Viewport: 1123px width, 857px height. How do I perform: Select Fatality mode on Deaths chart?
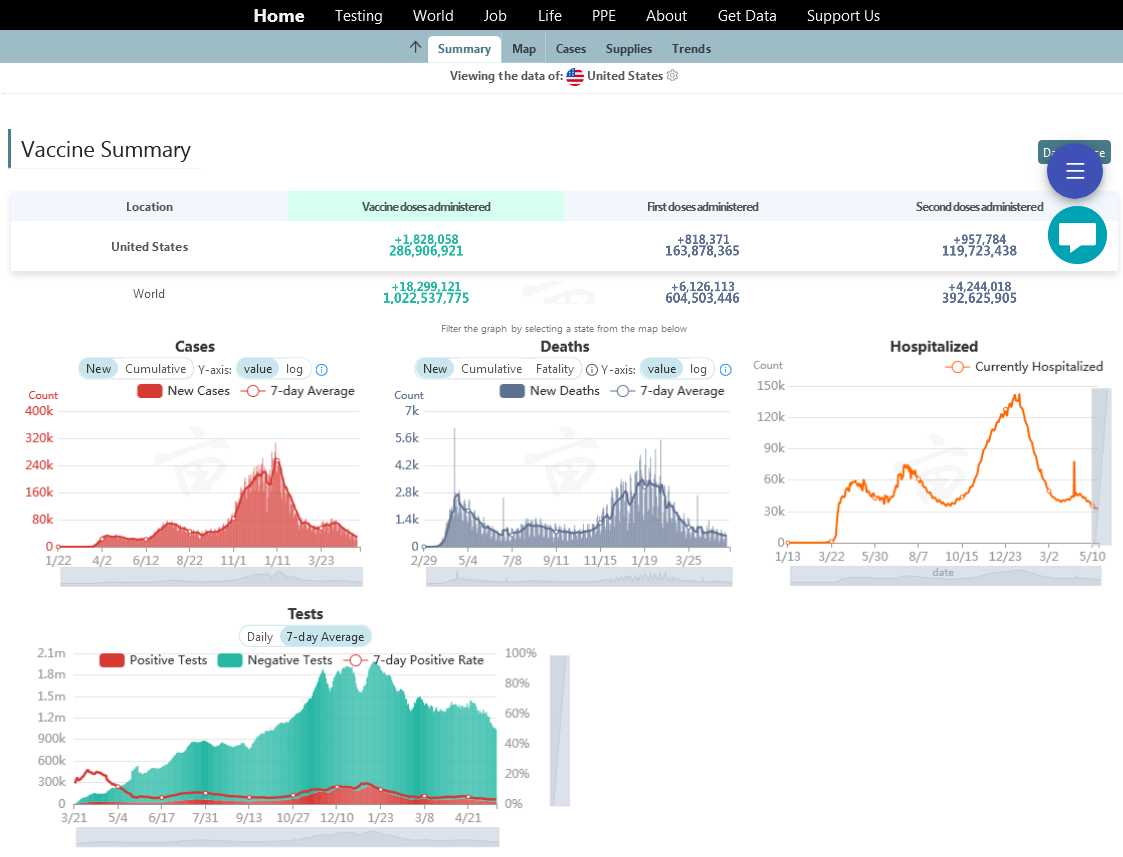pyautogui.click(x=555, y=369)
